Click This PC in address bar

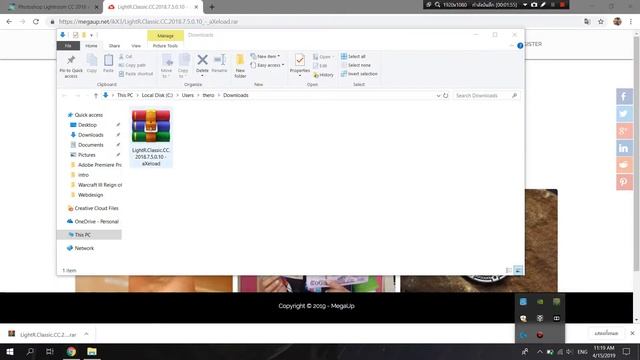pyautogui.click(x=125, y=95)
